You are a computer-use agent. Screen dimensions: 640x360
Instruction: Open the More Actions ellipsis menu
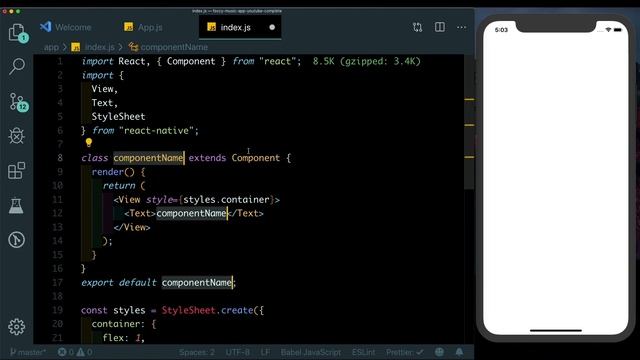click(x=462, y=27)
